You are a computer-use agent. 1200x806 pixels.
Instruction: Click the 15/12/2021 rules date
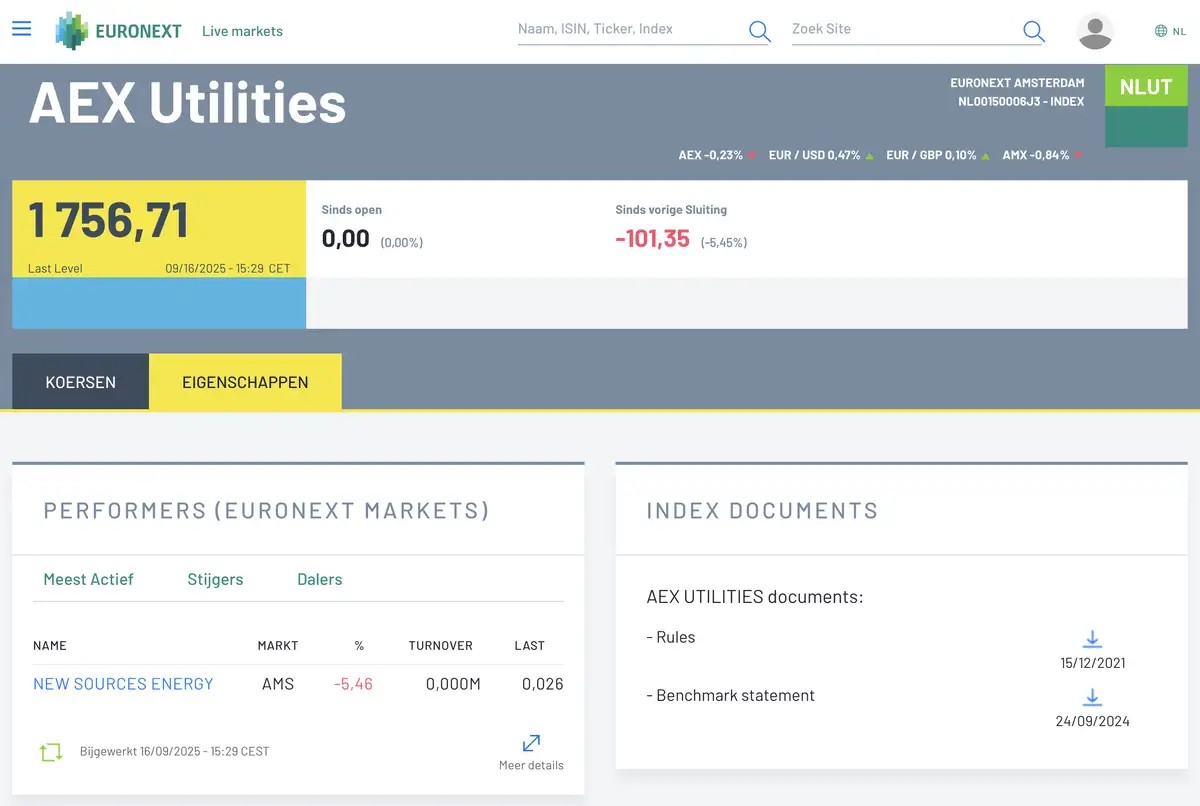1093,663
